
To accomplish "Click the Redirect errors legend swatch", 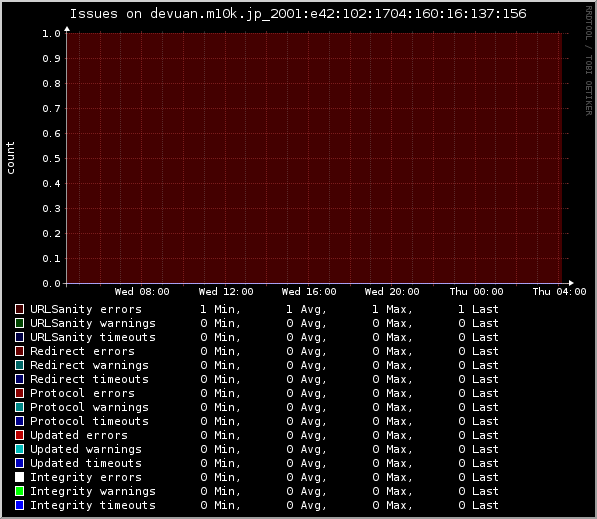I will click(x=19, y=351).
